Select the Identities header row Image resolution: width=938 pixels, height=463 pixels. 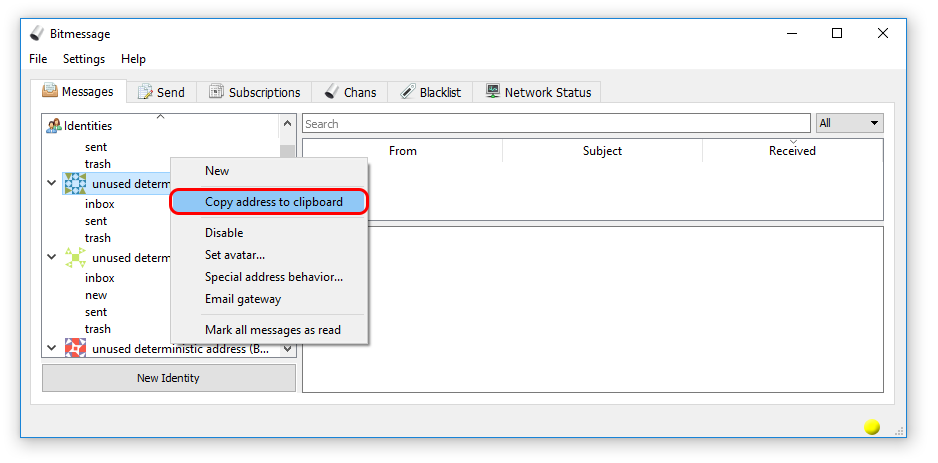point(161,126)
